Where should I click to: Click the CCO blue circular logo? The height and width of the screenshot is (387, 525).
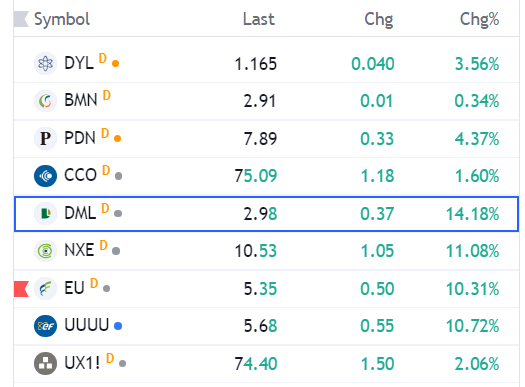point(45,176)
